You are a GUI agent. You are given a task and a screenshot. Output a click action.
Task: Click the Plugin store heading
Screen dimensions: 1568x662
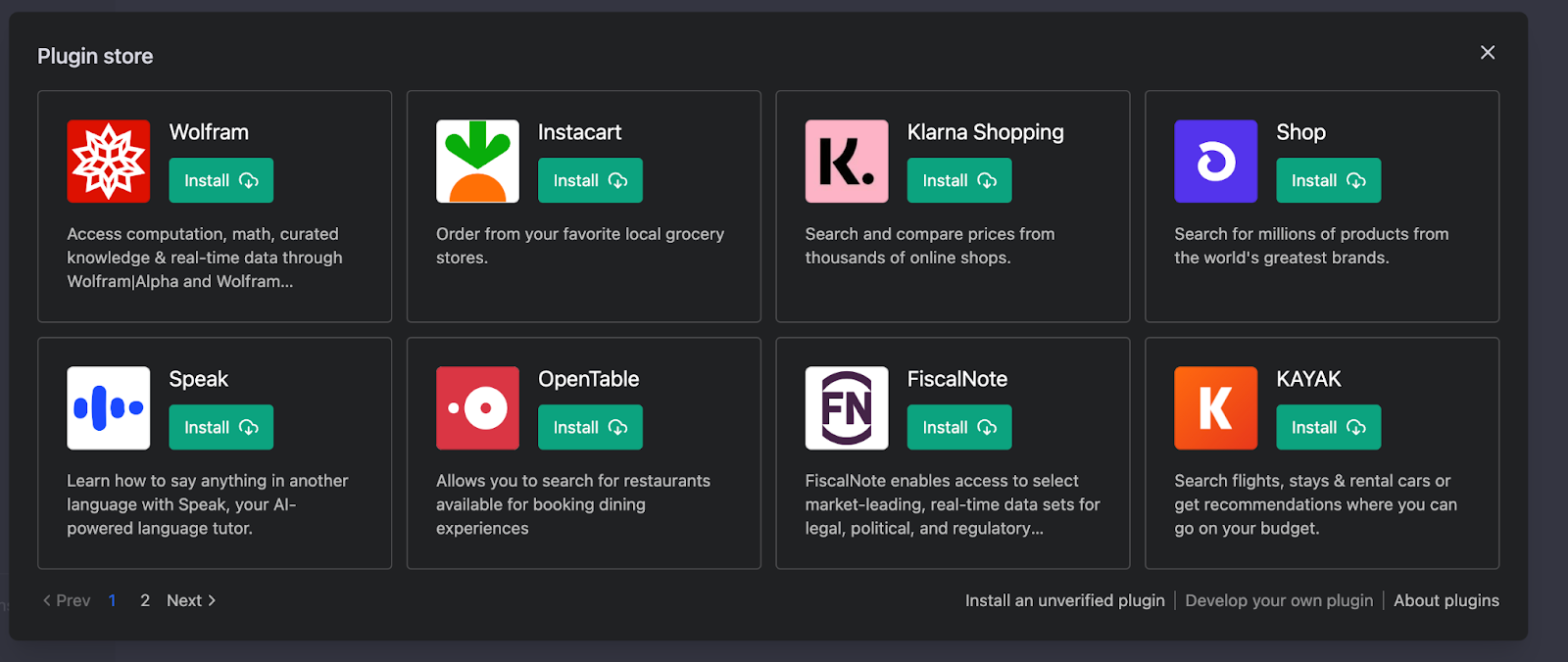click(95, 56)
